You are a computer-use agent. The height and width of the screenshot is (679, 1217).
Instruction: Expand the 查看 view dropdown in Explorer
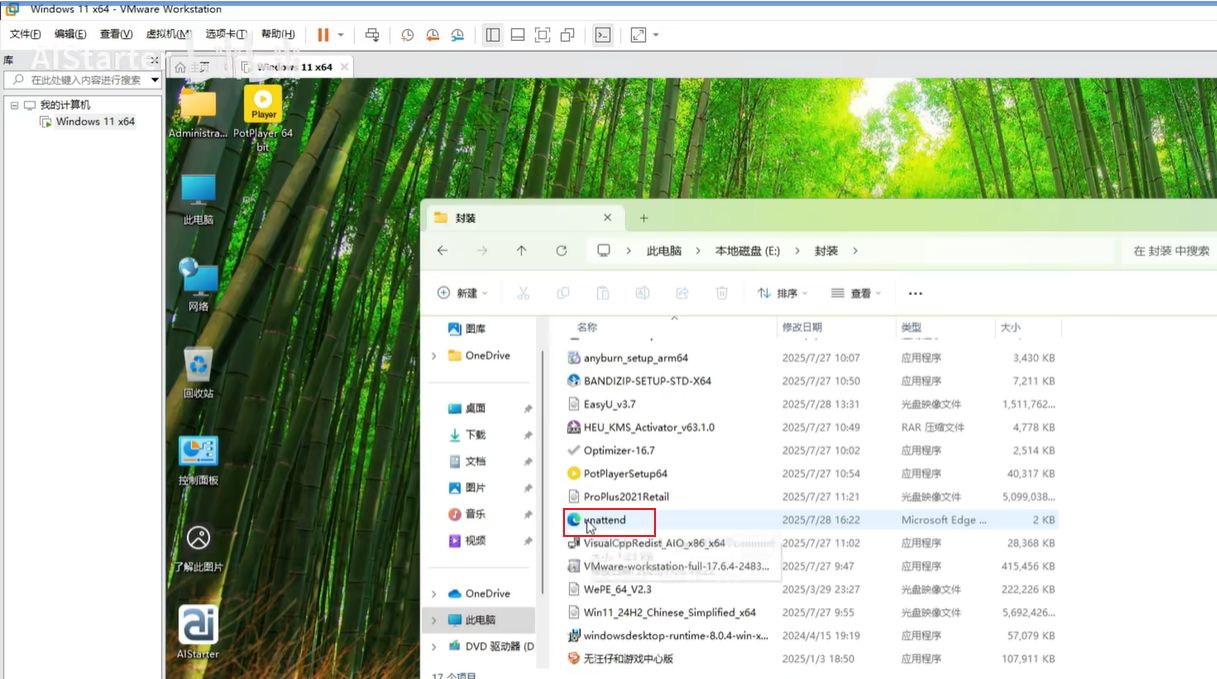[x=856, y=293]
